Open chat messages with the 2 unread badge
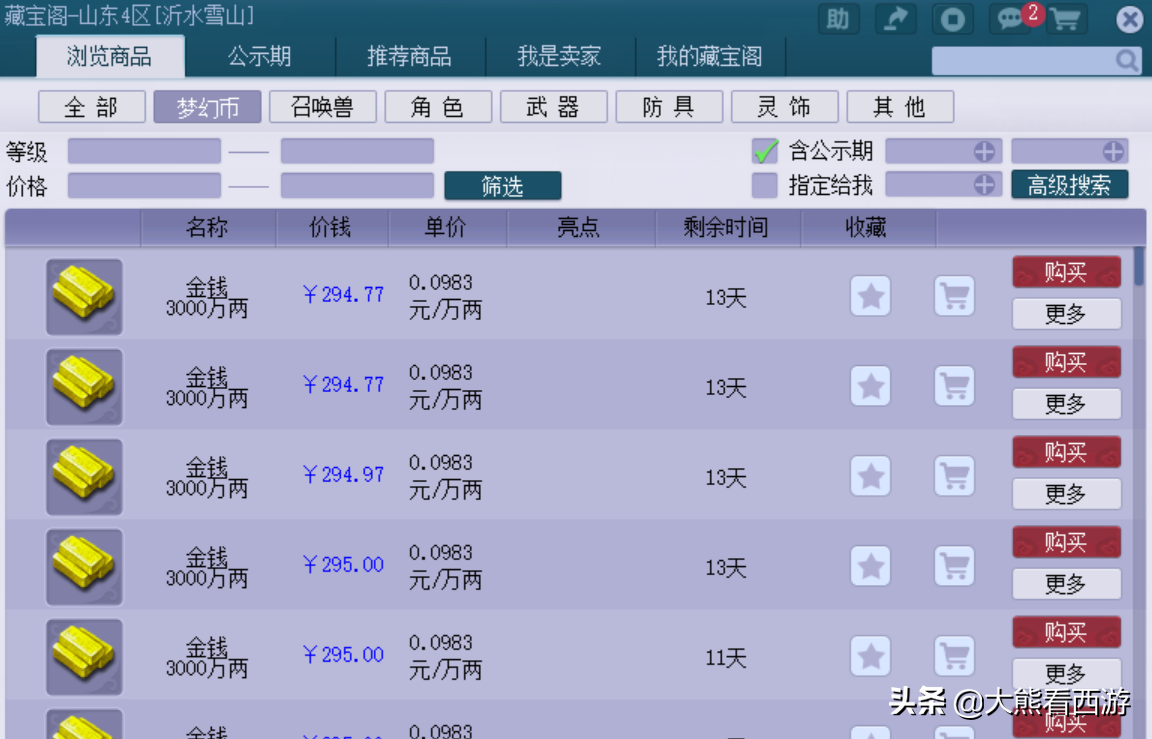This screenshot has height=739, width=1152. click(1010, 18)
